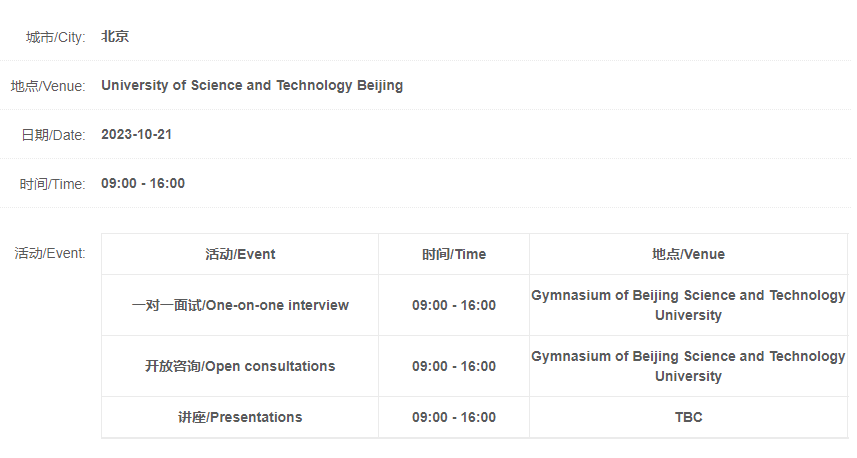This screenshot has height=458, width=857.
Task: Select the Open consultations row cell
Action: (x=240, y=366)
